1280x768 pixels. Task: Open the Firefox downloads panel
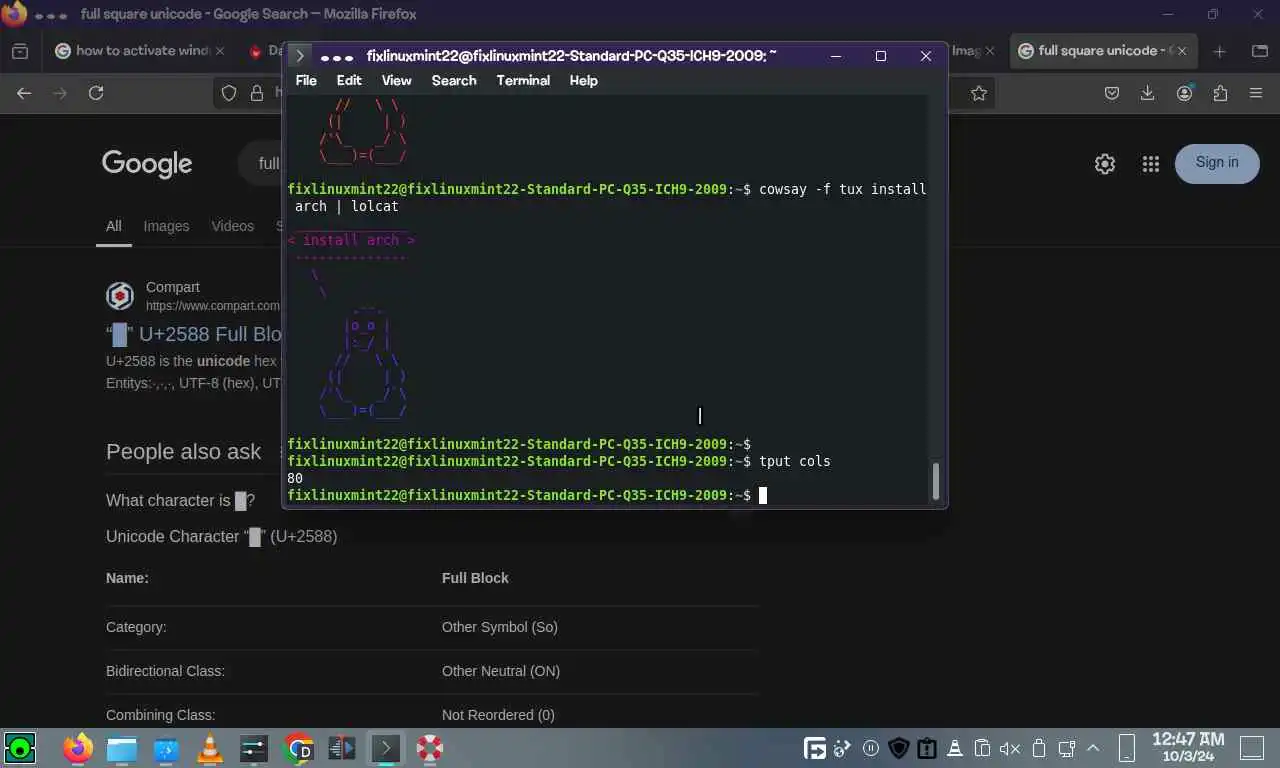tap(1148, 93)
